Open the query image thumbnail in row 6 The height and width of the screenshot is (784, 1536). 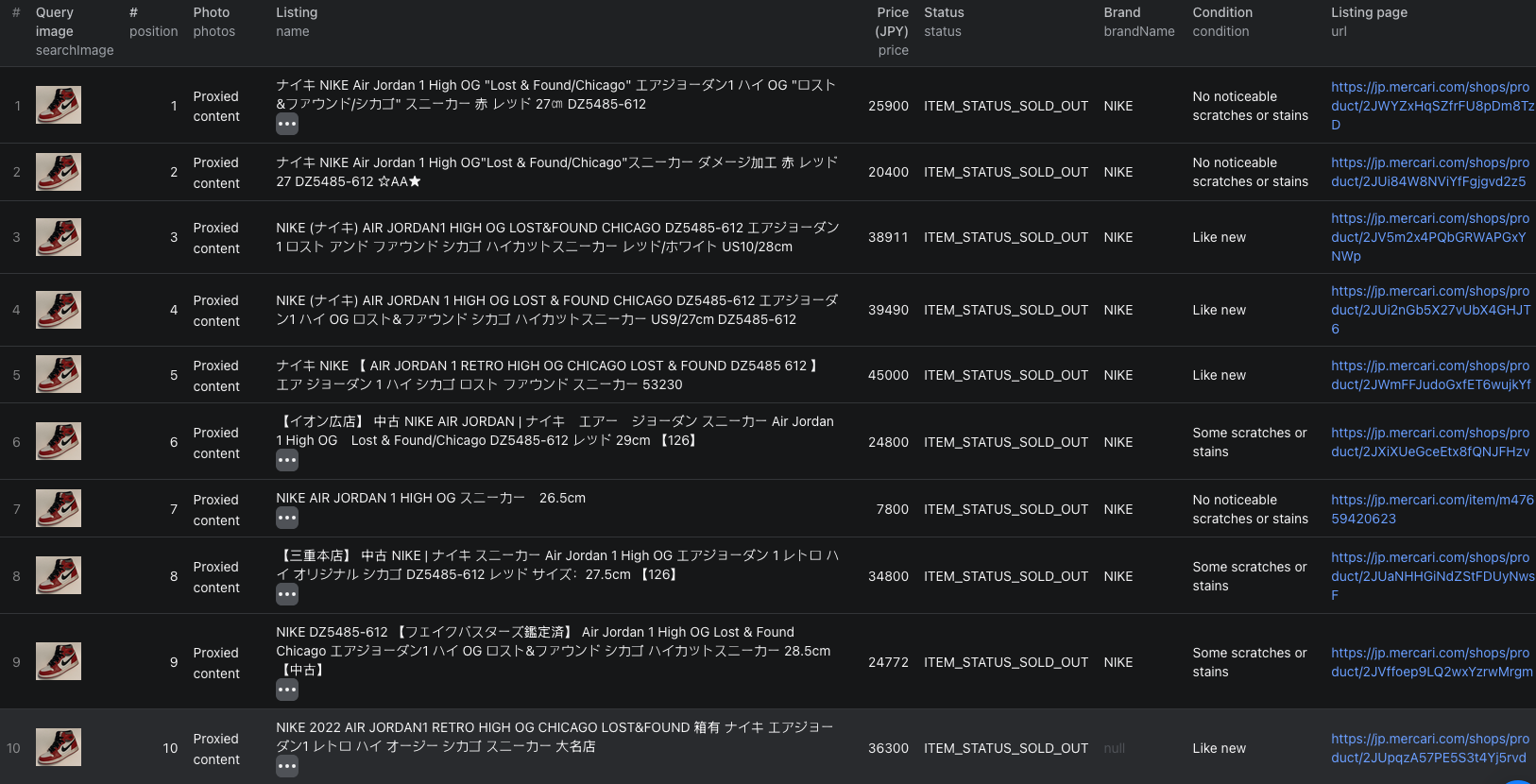pyautogui.click(x=59, y=441)
